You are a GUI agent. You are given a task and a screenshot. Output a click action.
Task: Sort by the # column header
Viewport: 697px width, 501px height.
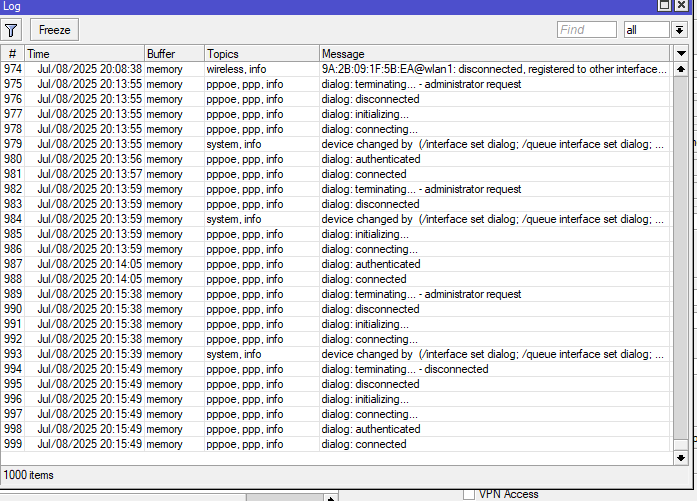tap(12, 54)
